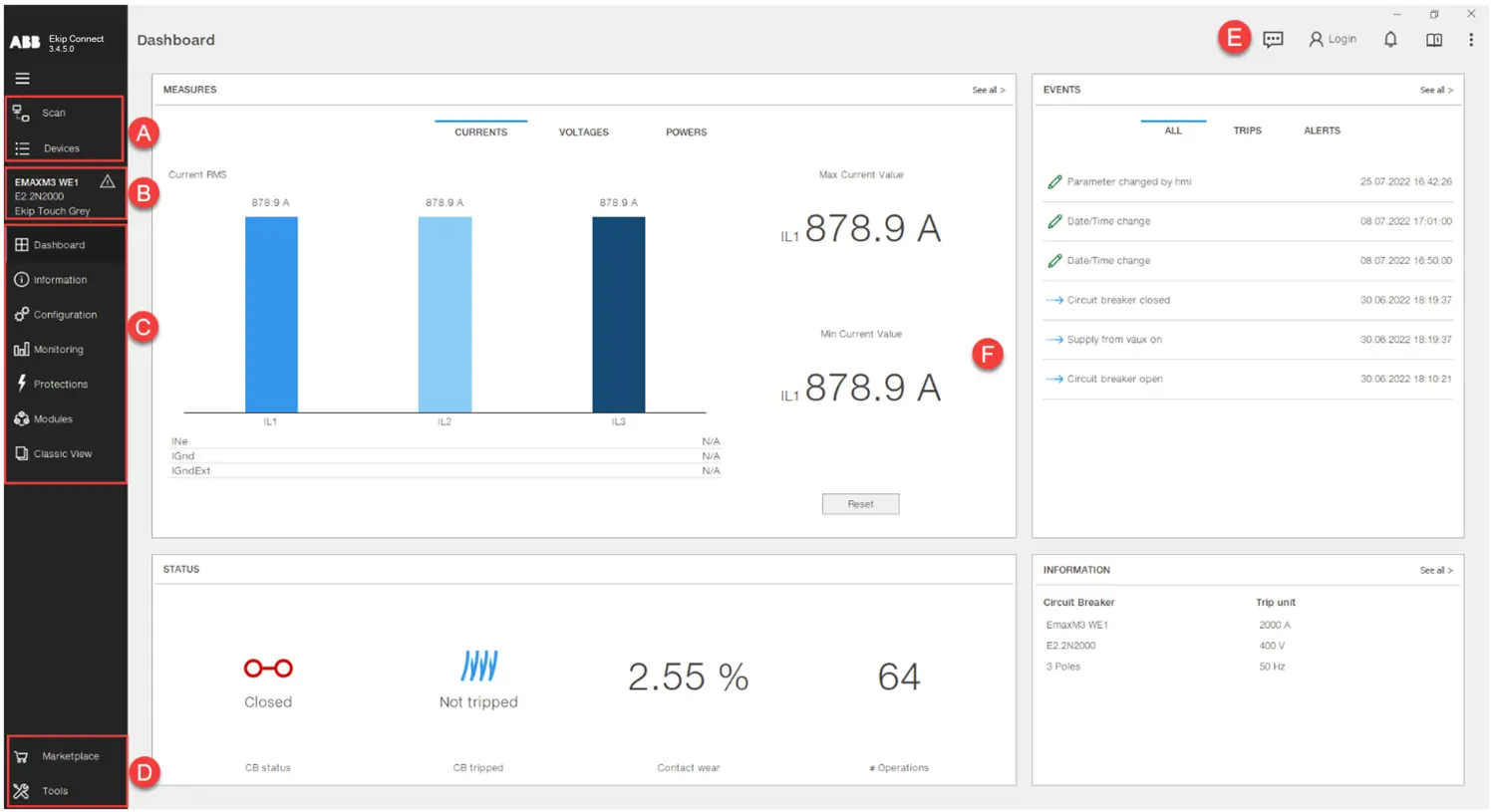Open the manual book icon

pos(1434,40)
